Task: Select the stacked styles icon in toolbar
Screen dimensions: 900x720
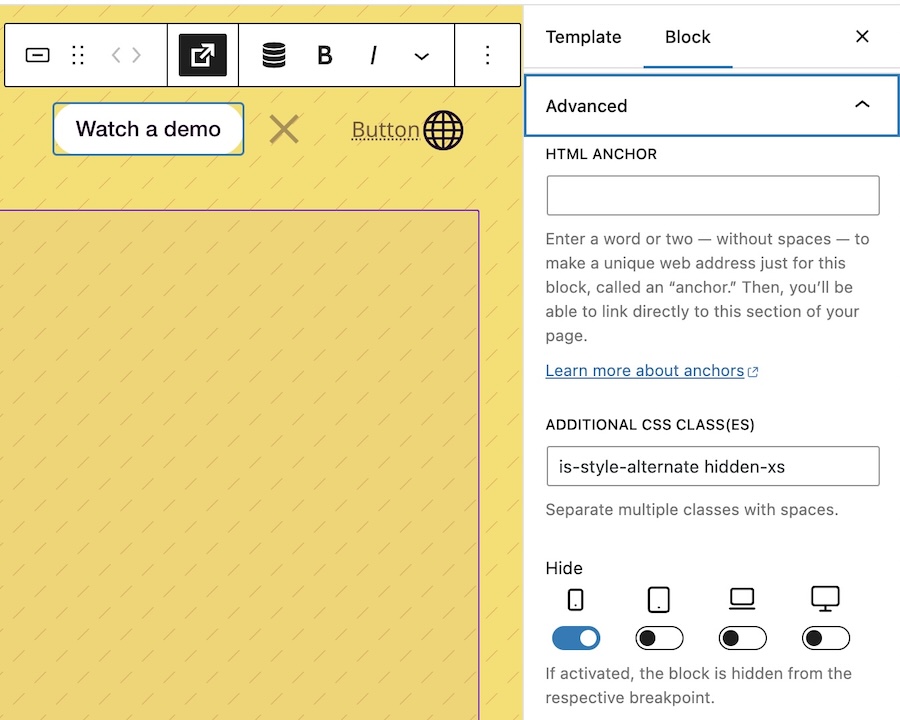Action: [x=273, y=55]
